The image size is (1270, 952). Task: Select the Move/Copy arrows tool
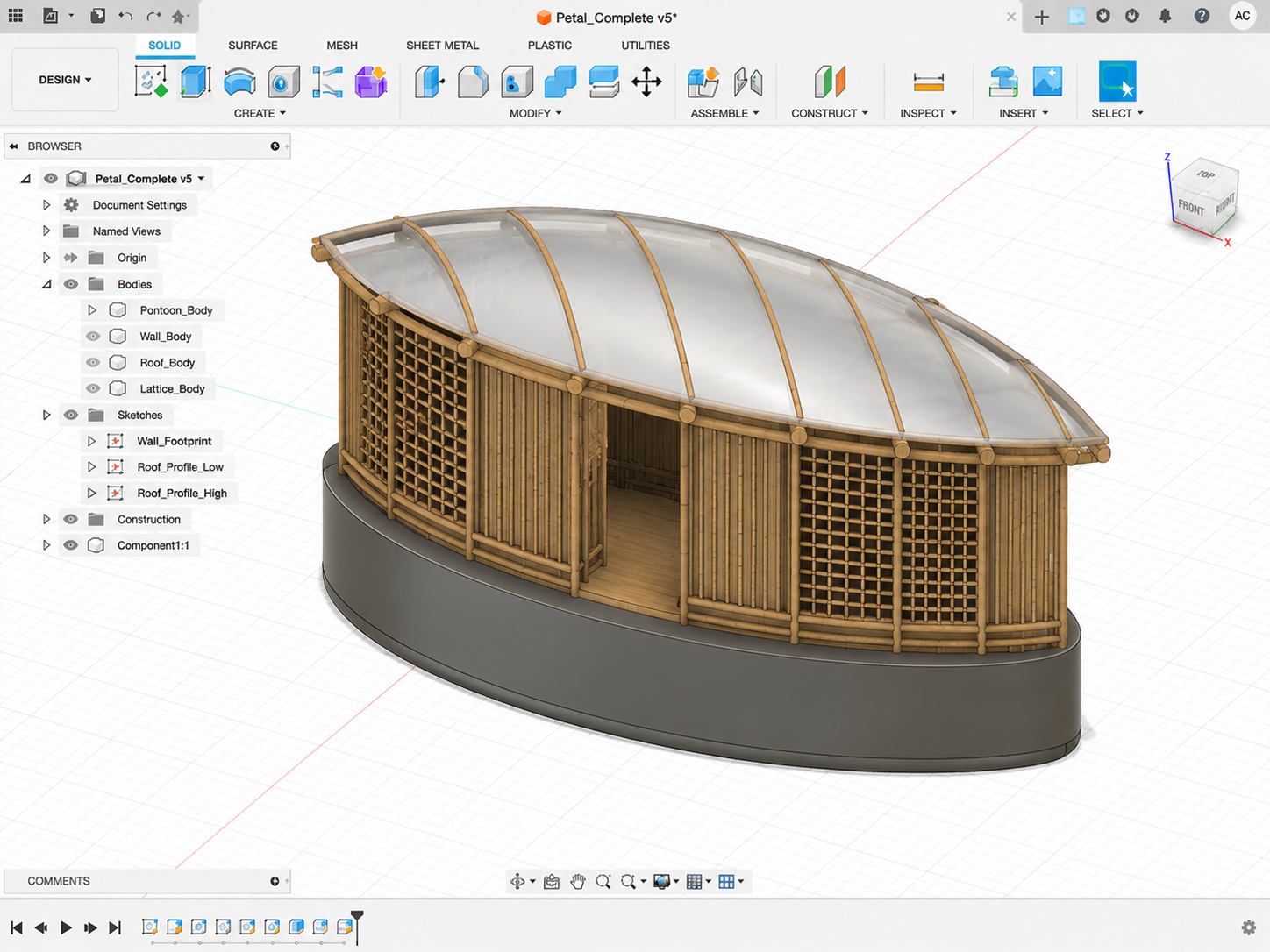tap(647, 82)
